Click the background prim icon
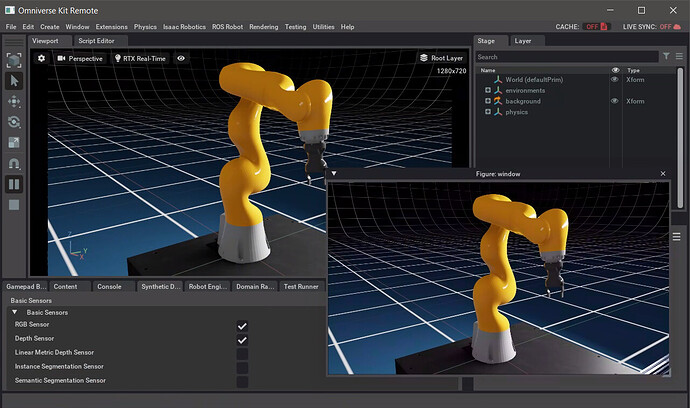 point(498,101)
